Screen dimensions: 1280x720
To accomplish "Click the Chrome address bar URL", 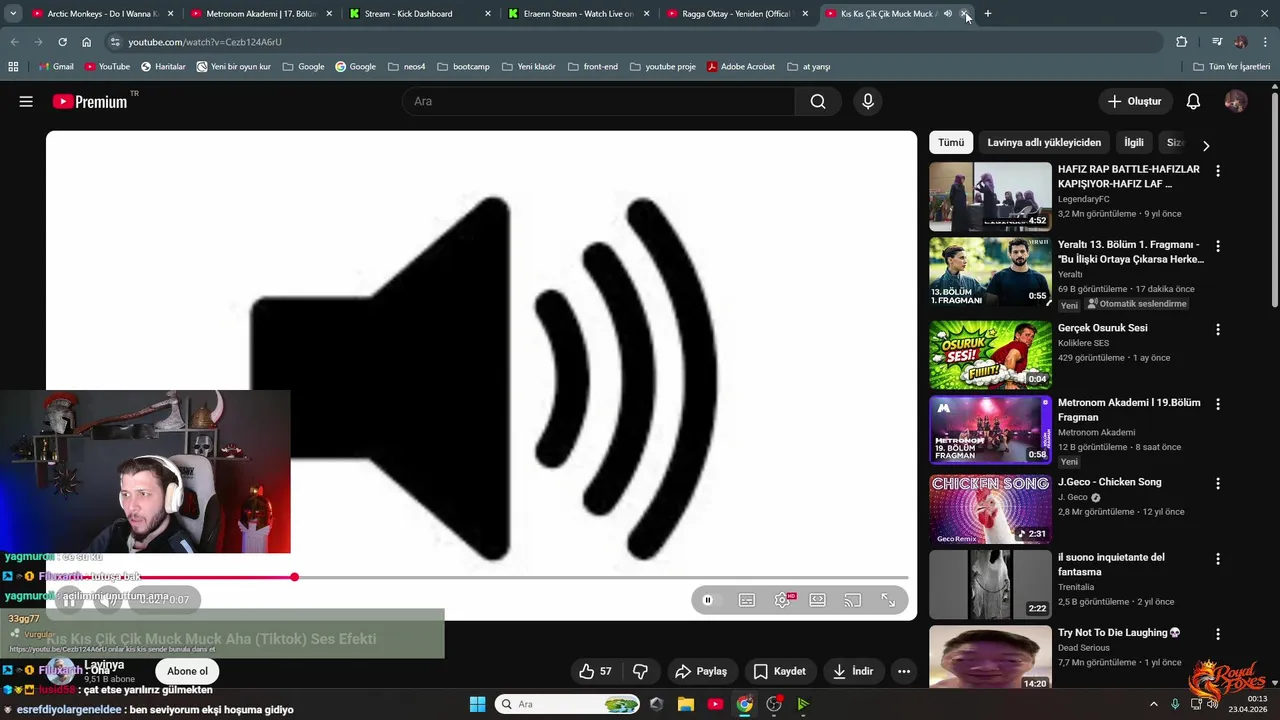I will tap(205, 42).
